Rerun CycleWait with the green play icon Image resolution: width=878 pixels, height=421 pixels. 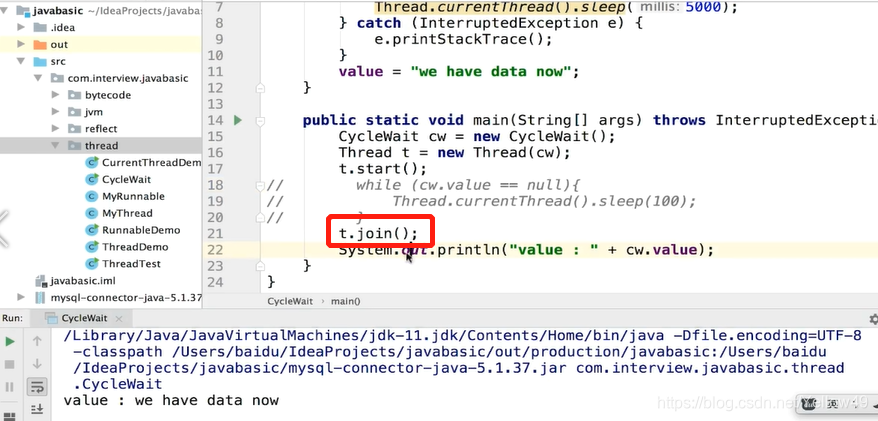pos(10,342)
